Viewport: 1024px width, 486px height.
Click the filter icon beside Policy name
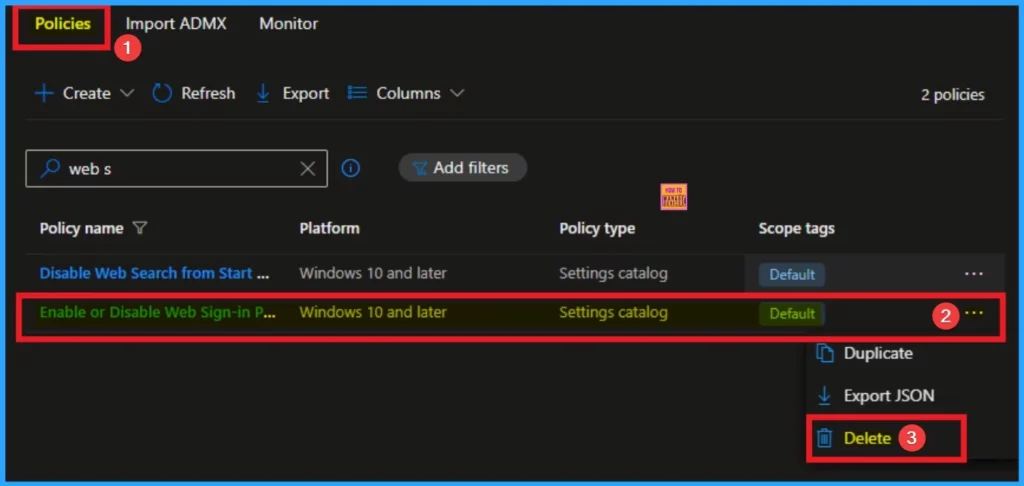click(x=139, y=228)
